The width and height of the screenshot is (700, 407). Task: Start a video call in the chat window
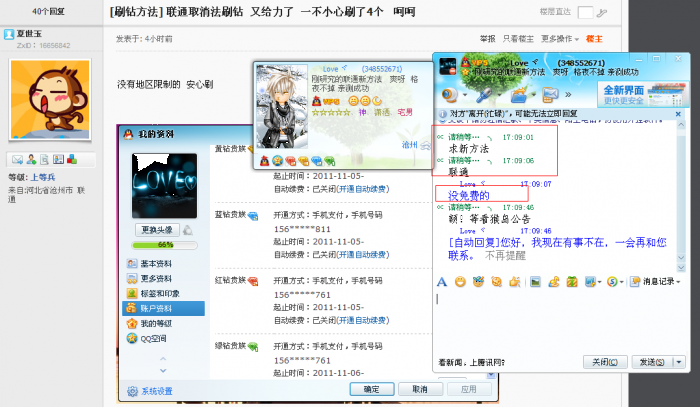(x=450, y=95)
